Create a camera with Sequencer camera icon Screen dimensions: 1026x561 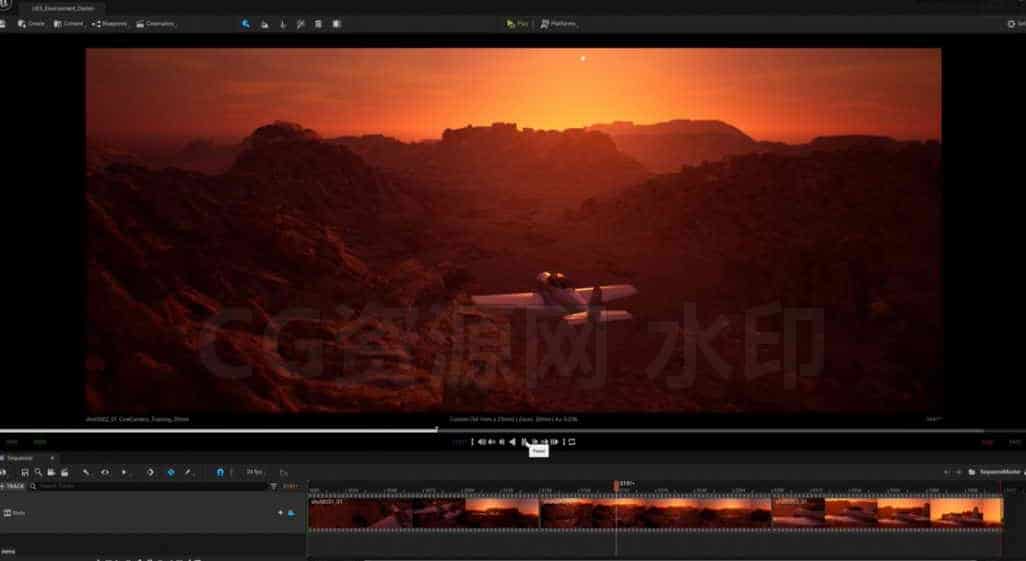tap(51, 472)
